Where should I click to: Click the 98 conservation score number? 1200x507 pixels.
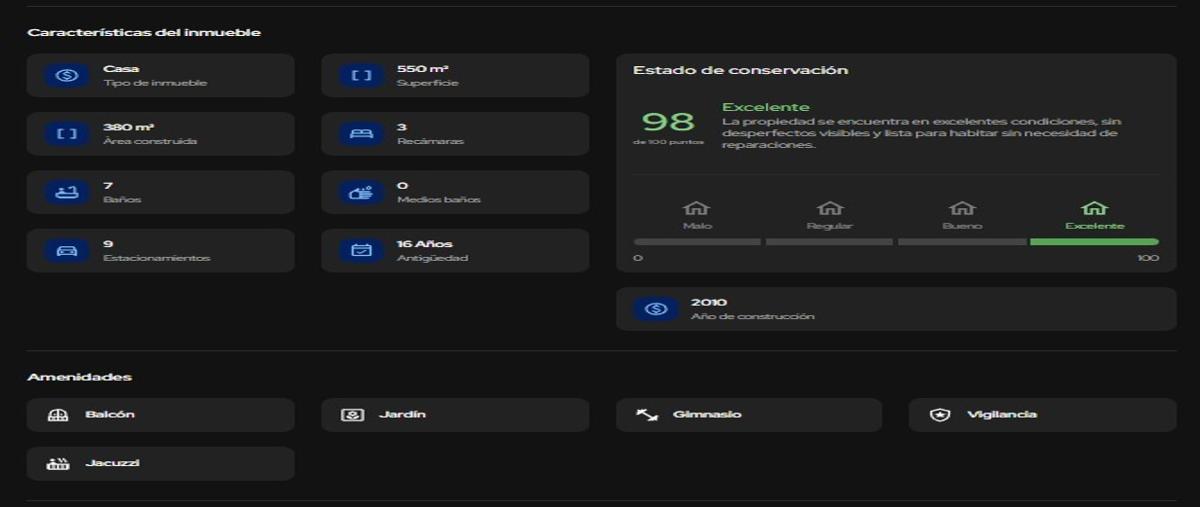[668, 122]
